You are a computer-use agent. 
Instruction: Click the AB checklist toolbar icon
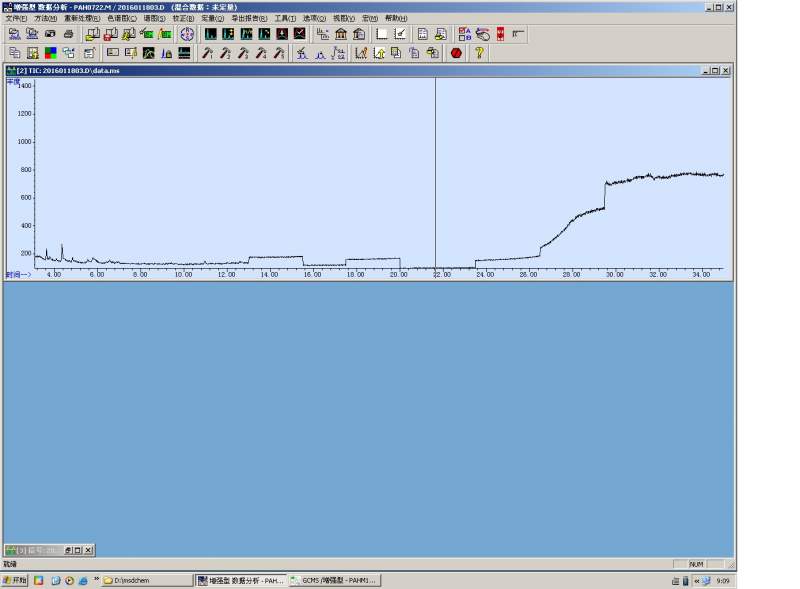pos(464,34)
